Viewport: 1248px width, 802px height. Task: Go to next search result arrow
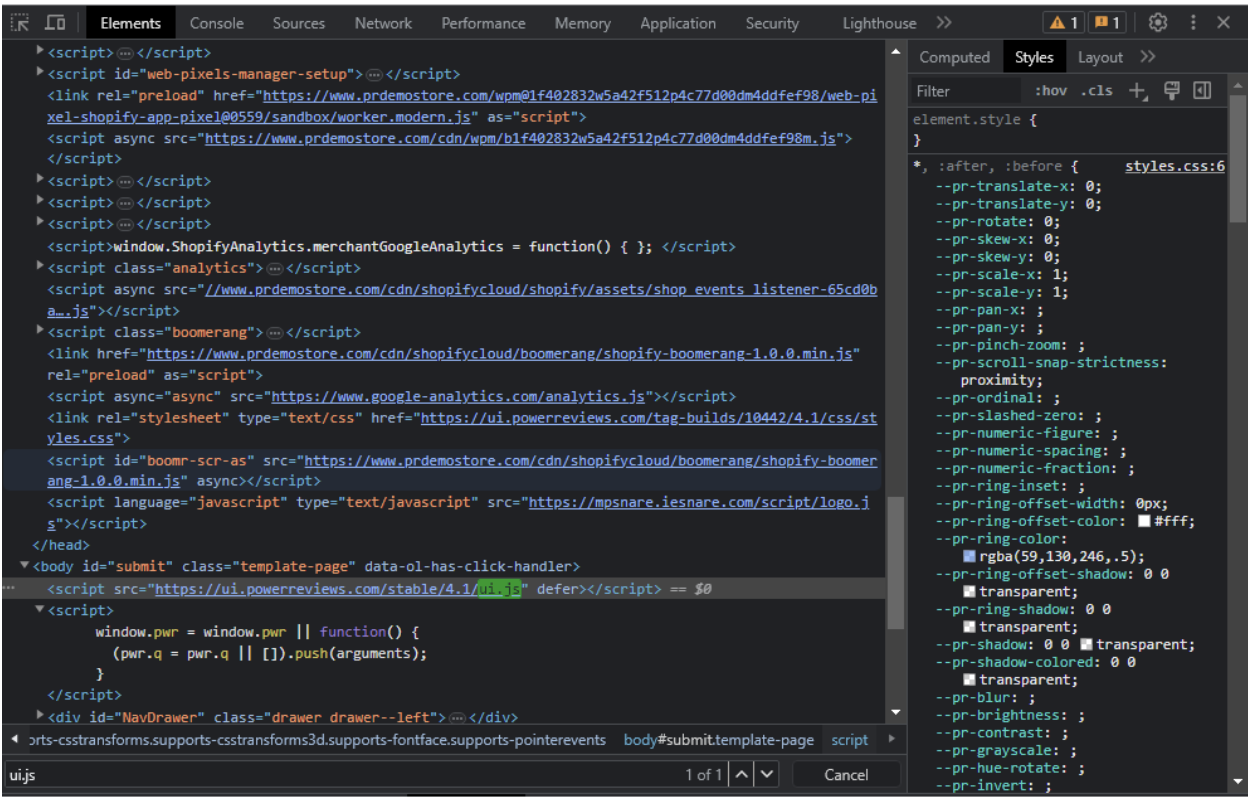766,774
